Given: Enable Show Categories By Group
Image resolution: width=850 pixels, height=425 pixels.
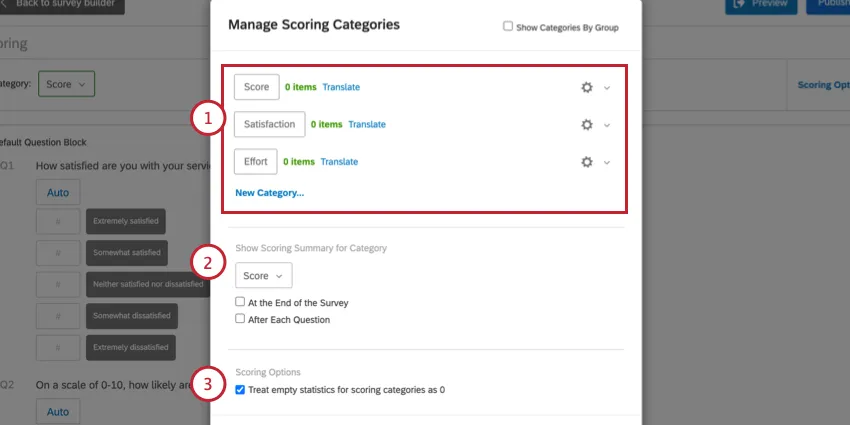Looking at the screenshot, I should 508,27.
